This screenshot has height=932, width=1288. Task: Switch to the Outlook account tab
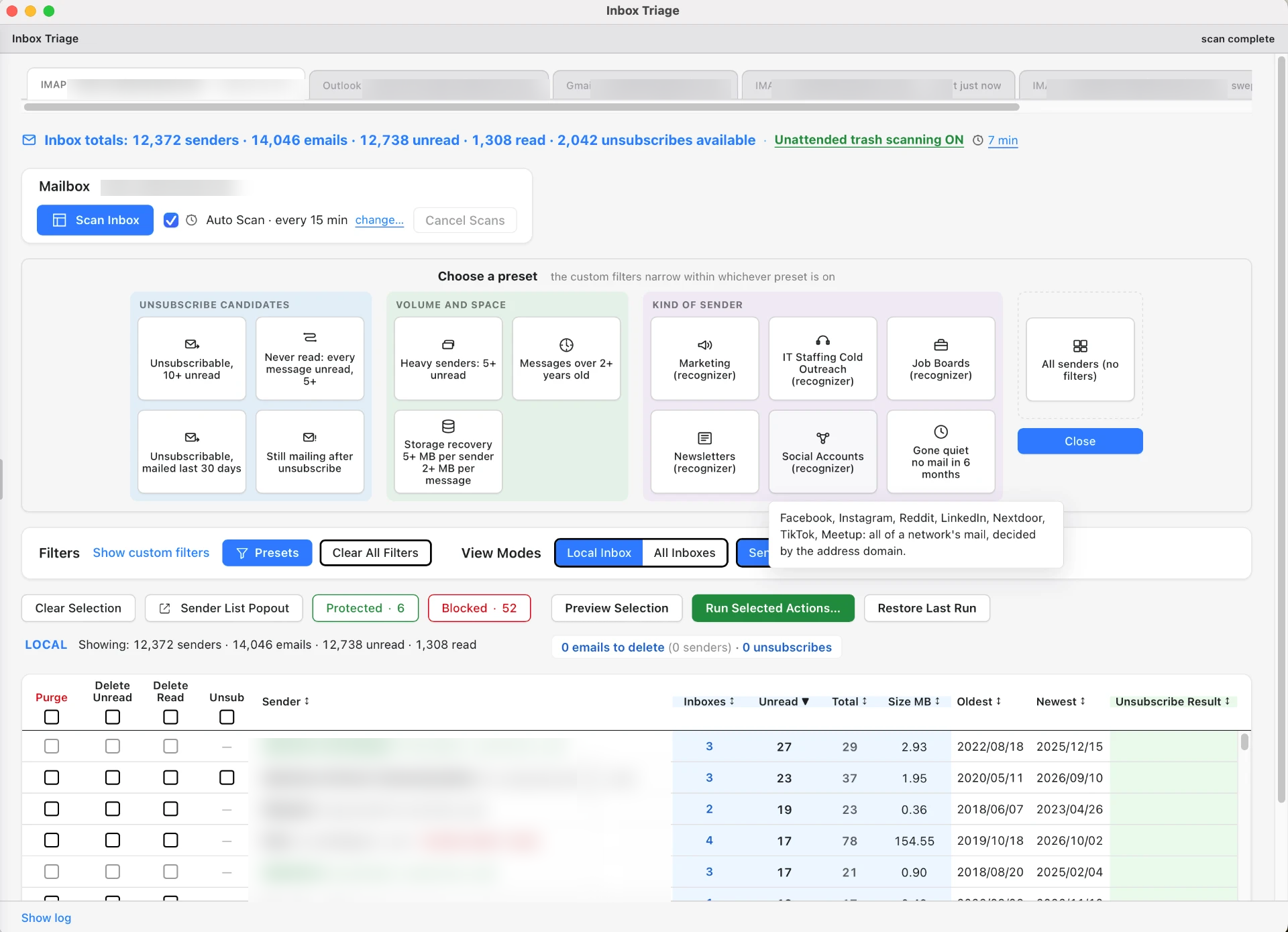coord(429,85)
